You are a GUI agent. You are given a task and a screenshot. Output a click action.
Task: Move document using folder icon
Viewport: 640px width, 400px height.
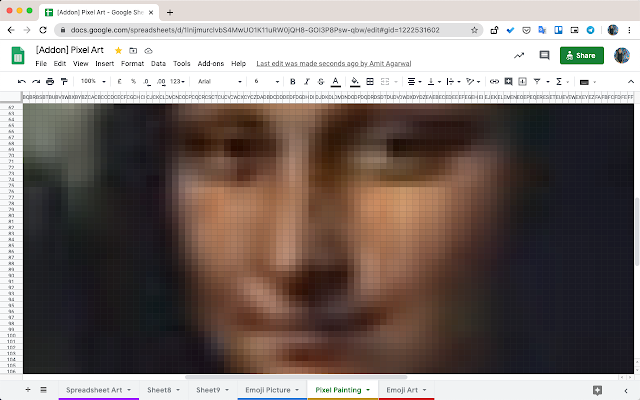[x=133, y=51]
